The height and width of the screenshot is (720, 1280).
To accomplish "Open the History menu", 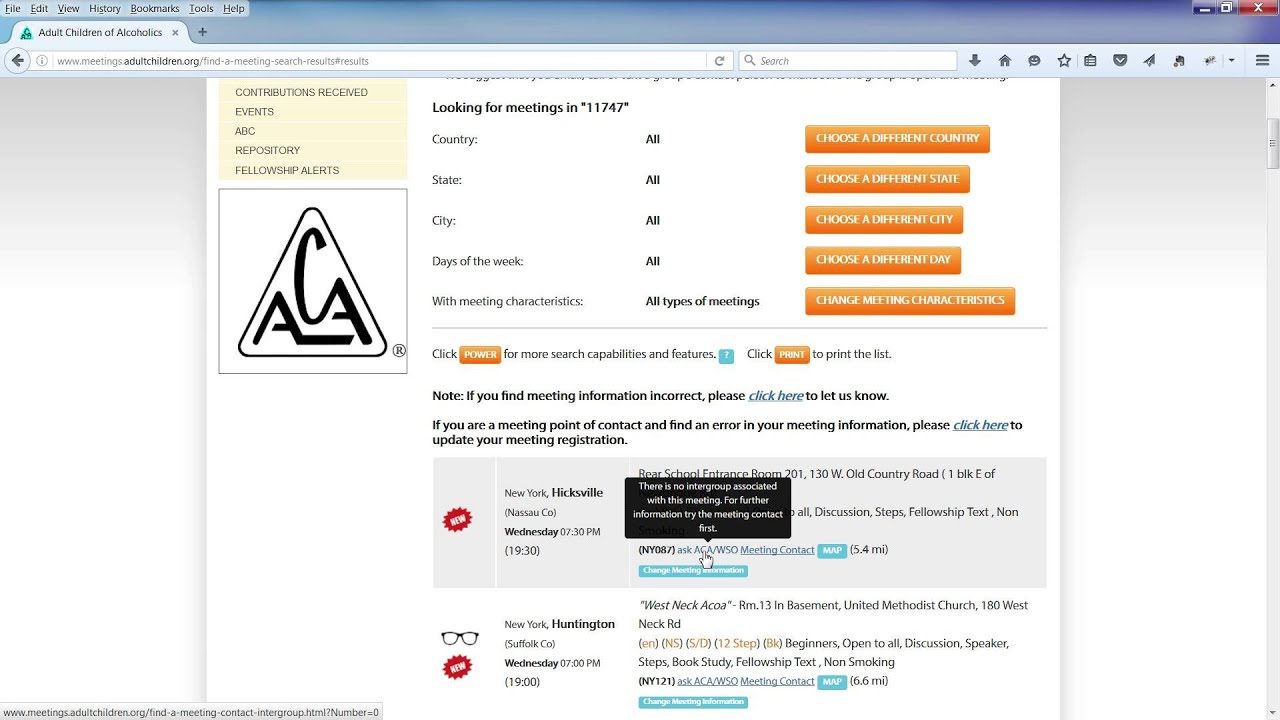I will [x=105, y=8].
